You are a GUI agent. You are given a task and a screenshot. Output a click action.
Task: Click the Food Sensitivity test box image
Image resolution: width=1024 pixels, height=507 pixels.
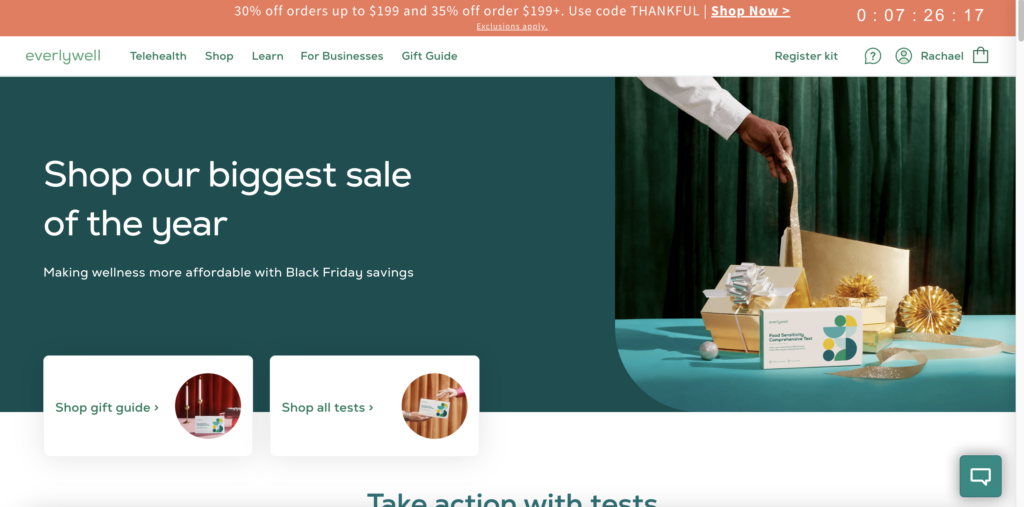click(811, 338)
